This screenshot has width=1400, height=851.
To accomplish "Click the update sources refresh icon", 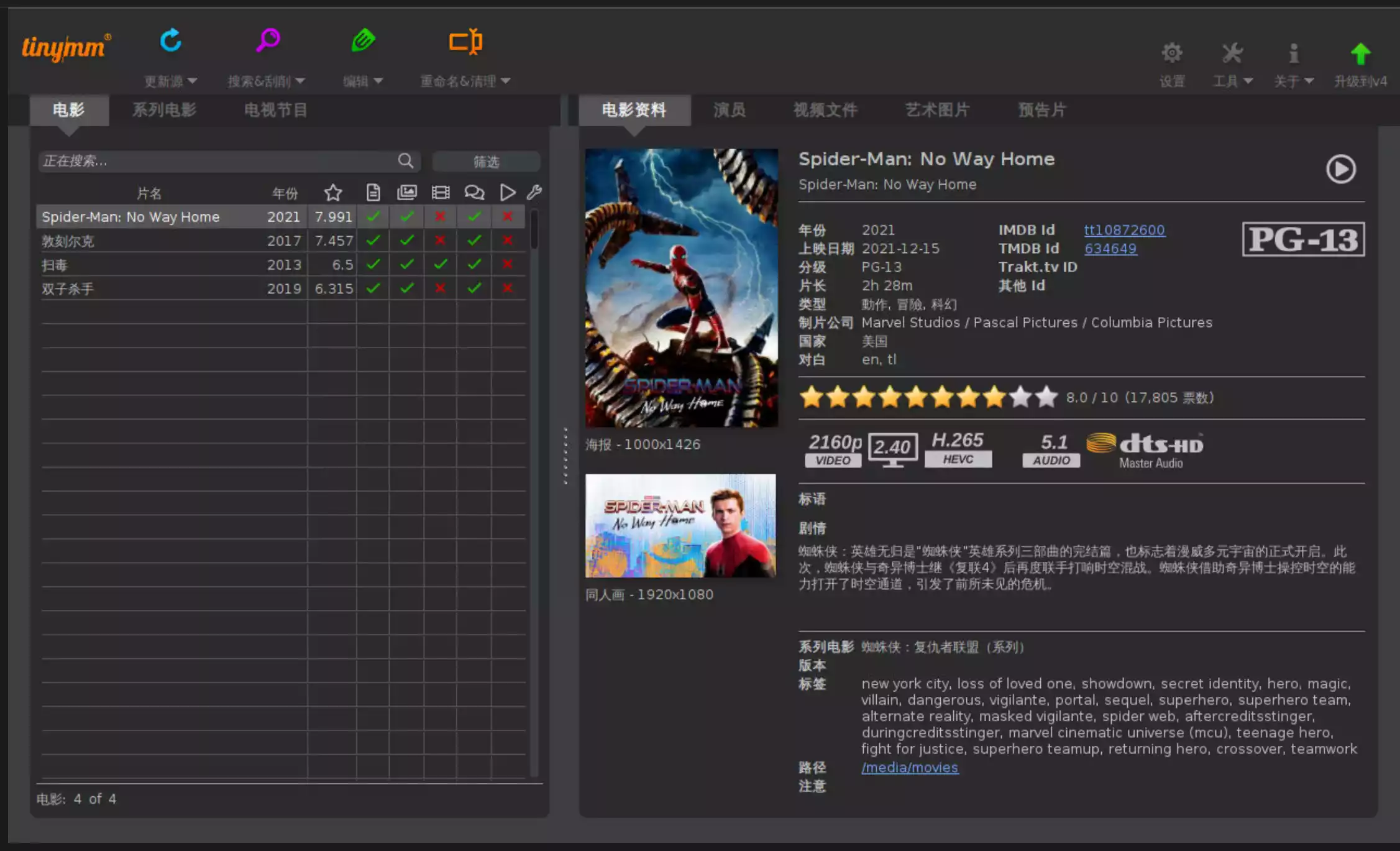I will [170, 41].
